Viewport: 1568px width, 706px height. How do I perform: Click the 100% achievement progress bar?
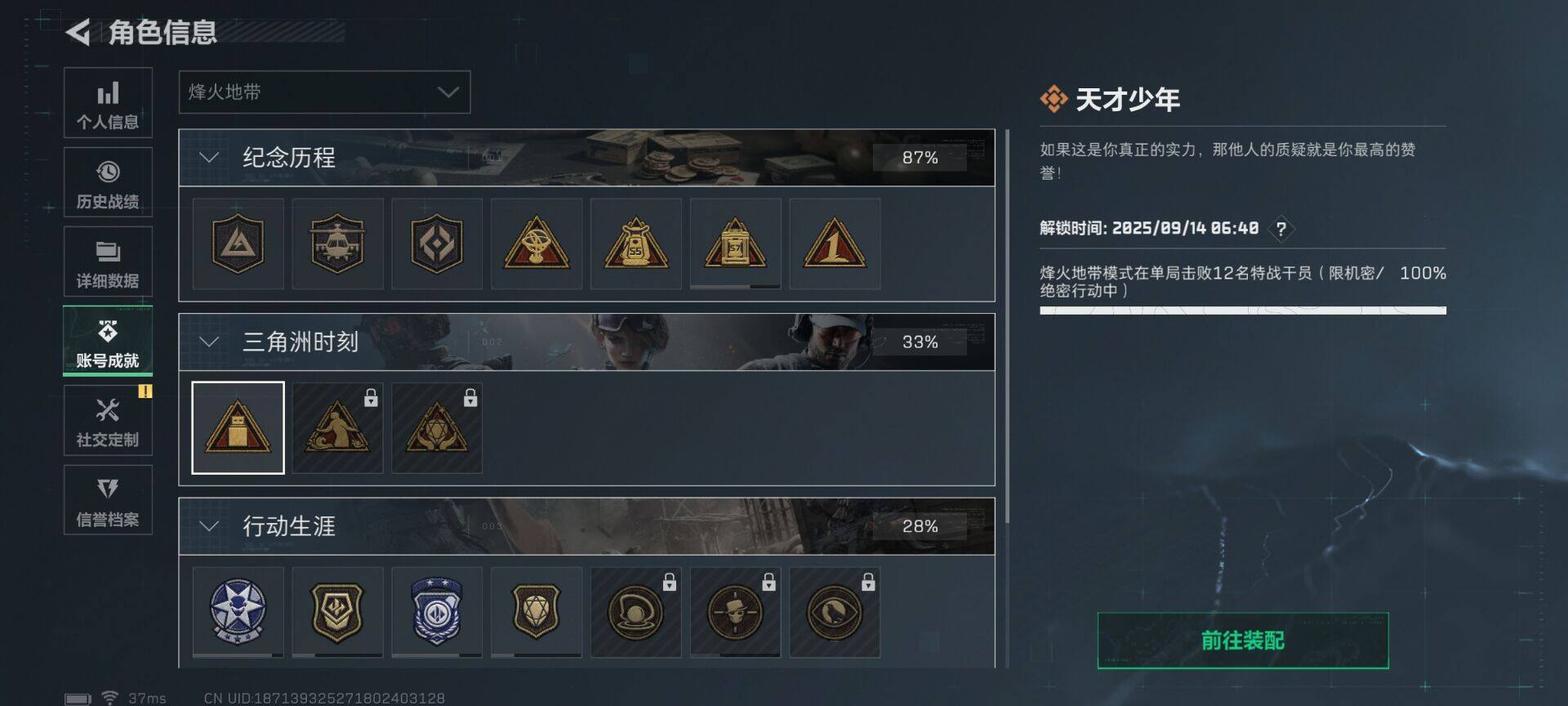click(x=1243, y=311)
